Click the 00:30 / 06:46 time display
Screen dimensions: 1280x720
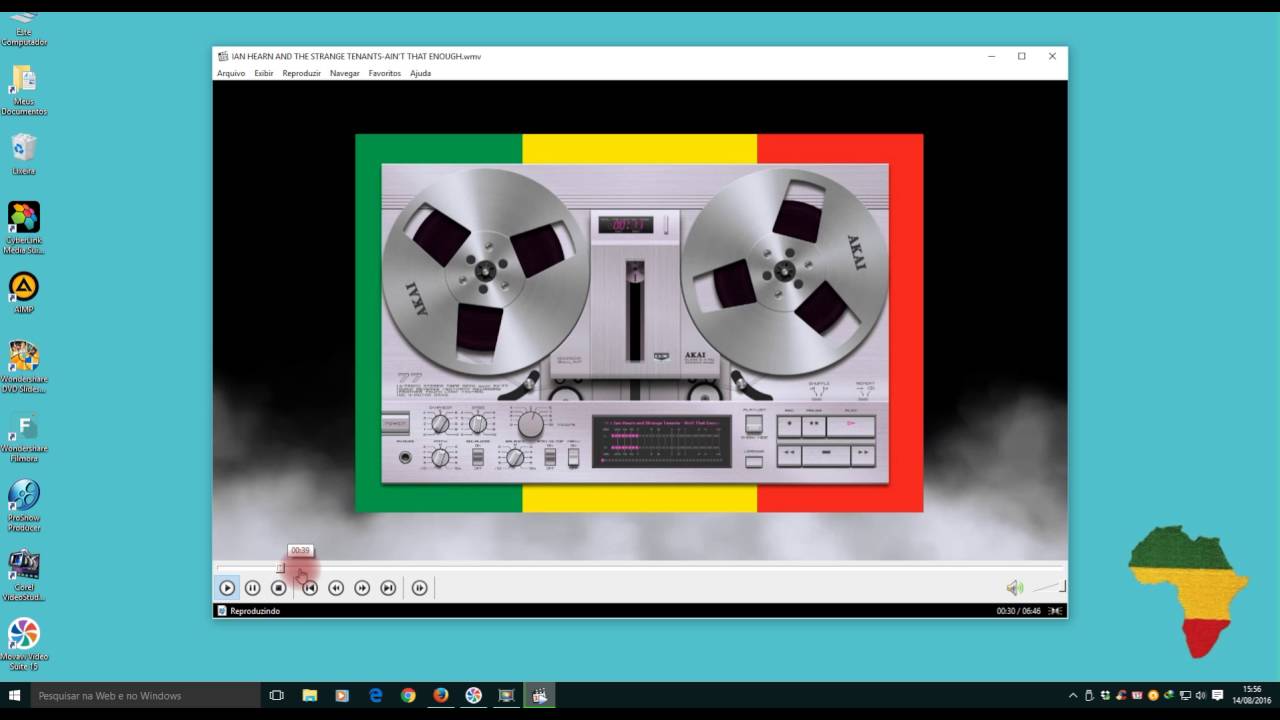(1019, 611)
